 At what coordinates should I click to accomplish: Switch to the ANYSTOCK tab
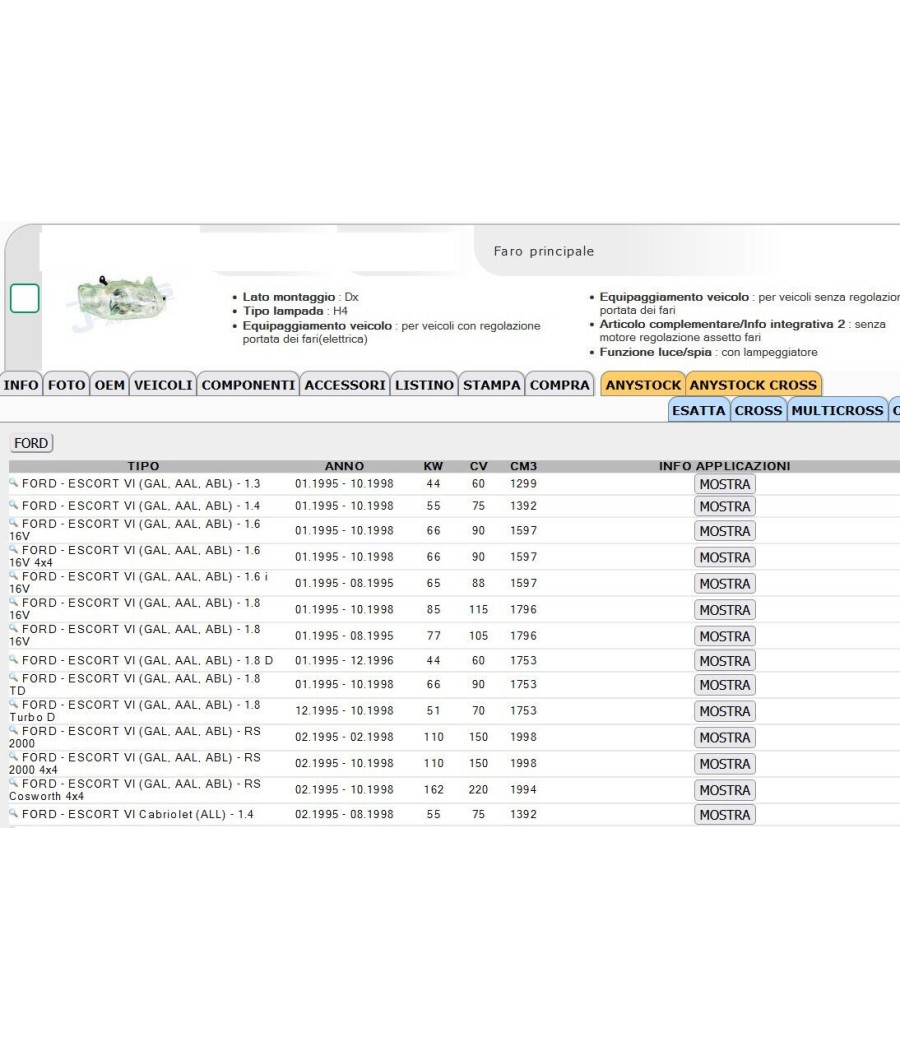pos(643,385)
